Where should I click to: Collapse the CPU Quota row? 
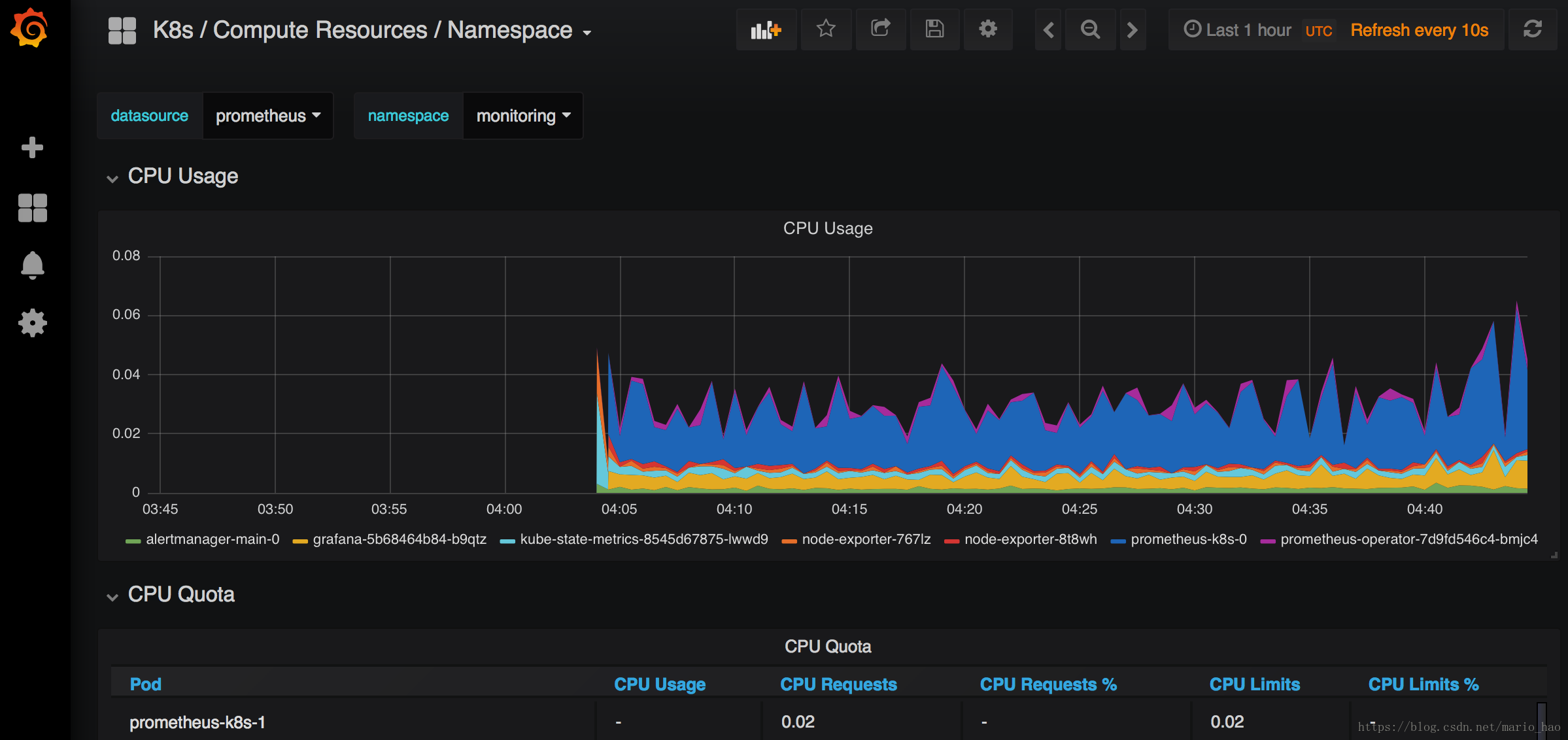(171, 595)
